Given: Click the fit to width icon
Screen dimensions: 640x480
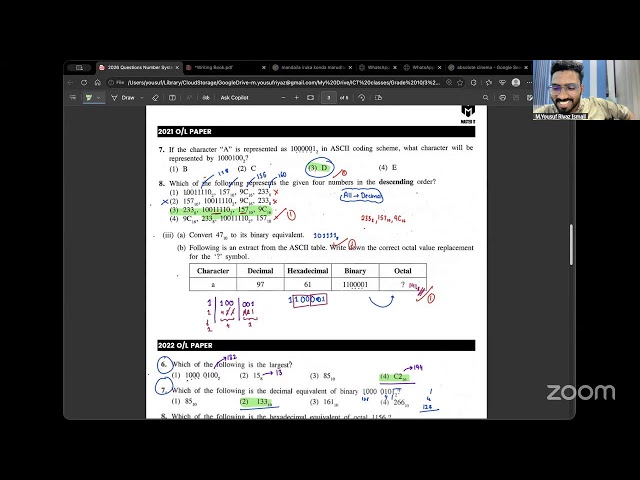Looking at the screenshot, I should [x=310, y=98].
